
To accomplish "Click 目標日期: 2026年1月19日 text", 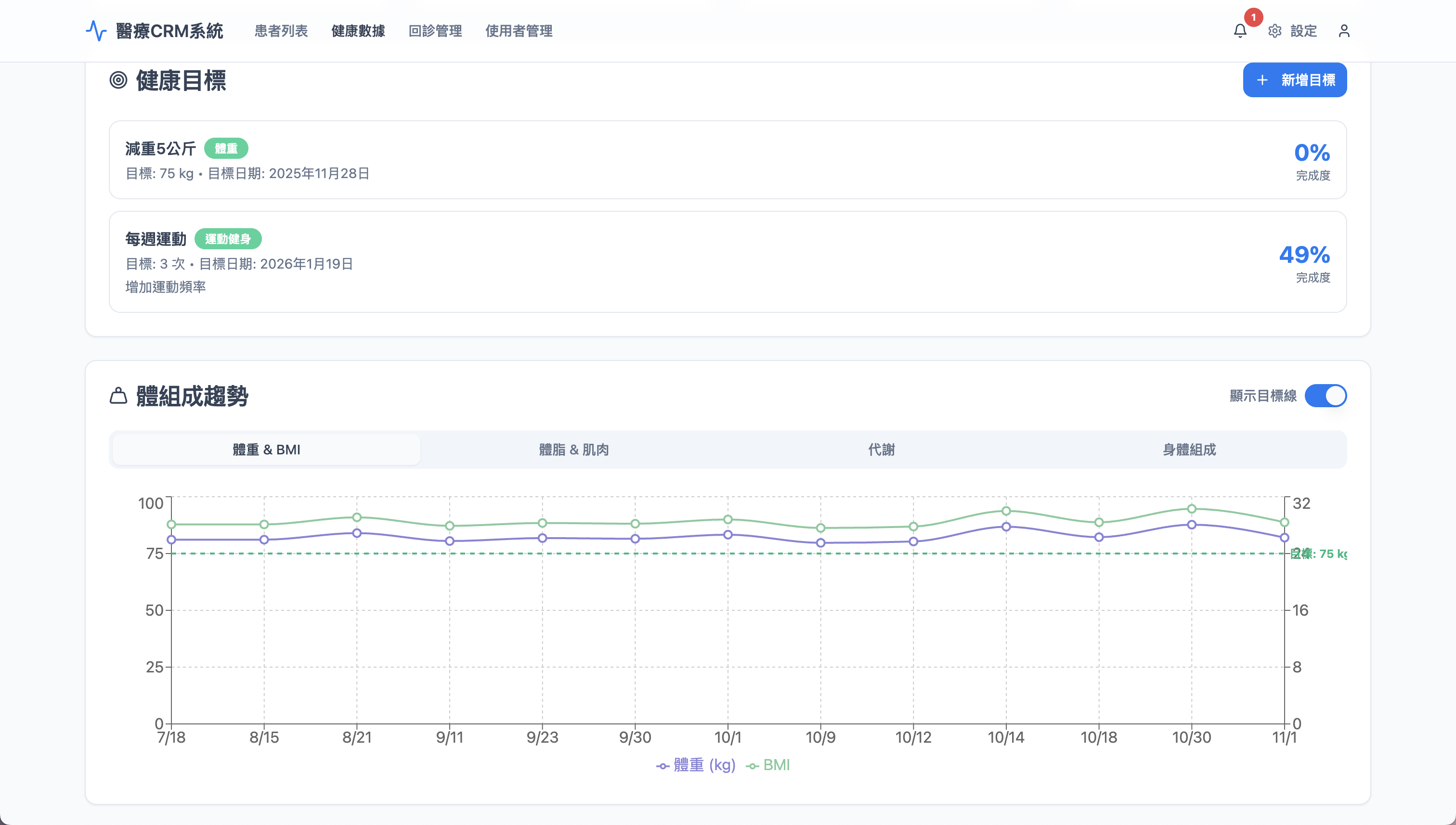I will pos(276,263).
